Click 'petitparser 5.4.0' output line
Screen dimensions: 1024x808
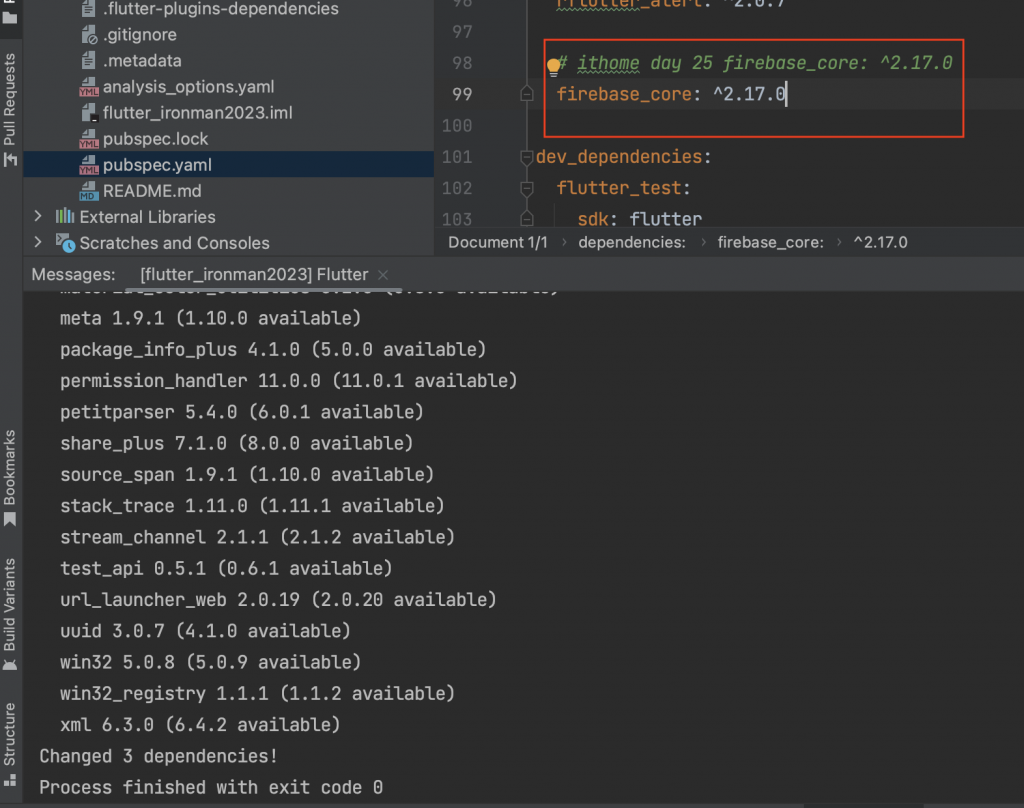tap(242, 412)
